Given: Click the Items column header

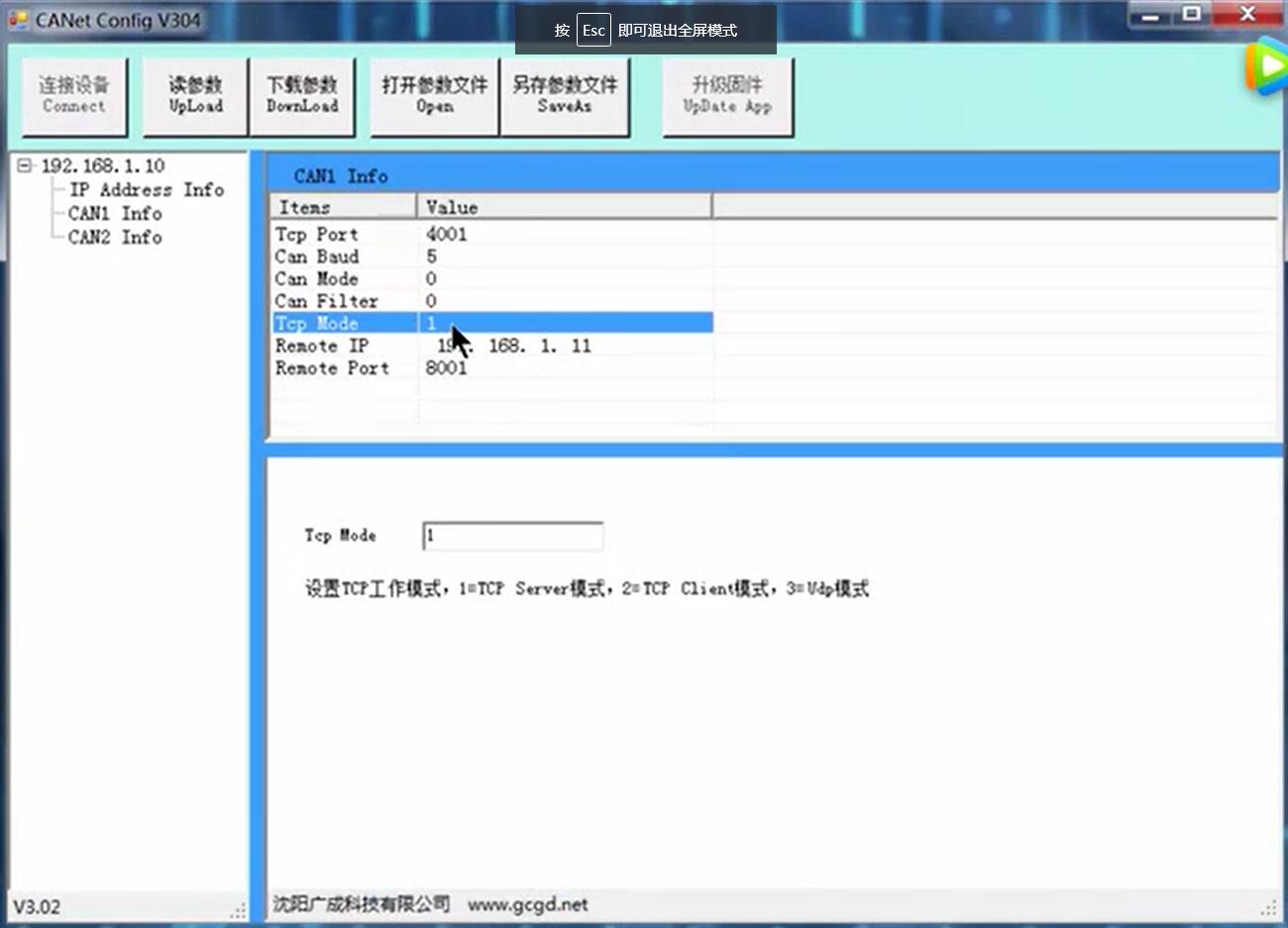Looking at the screenshot, I should pos(342,207).
